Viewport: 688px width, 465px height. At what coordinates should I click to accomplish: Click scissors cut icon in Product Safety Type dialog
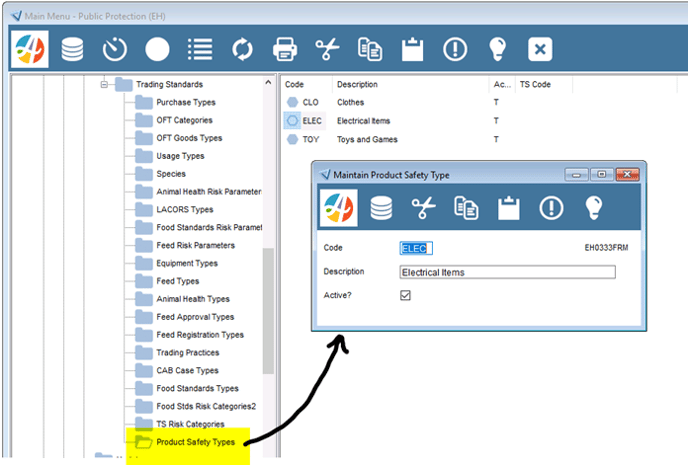click(x=423, y=208)
